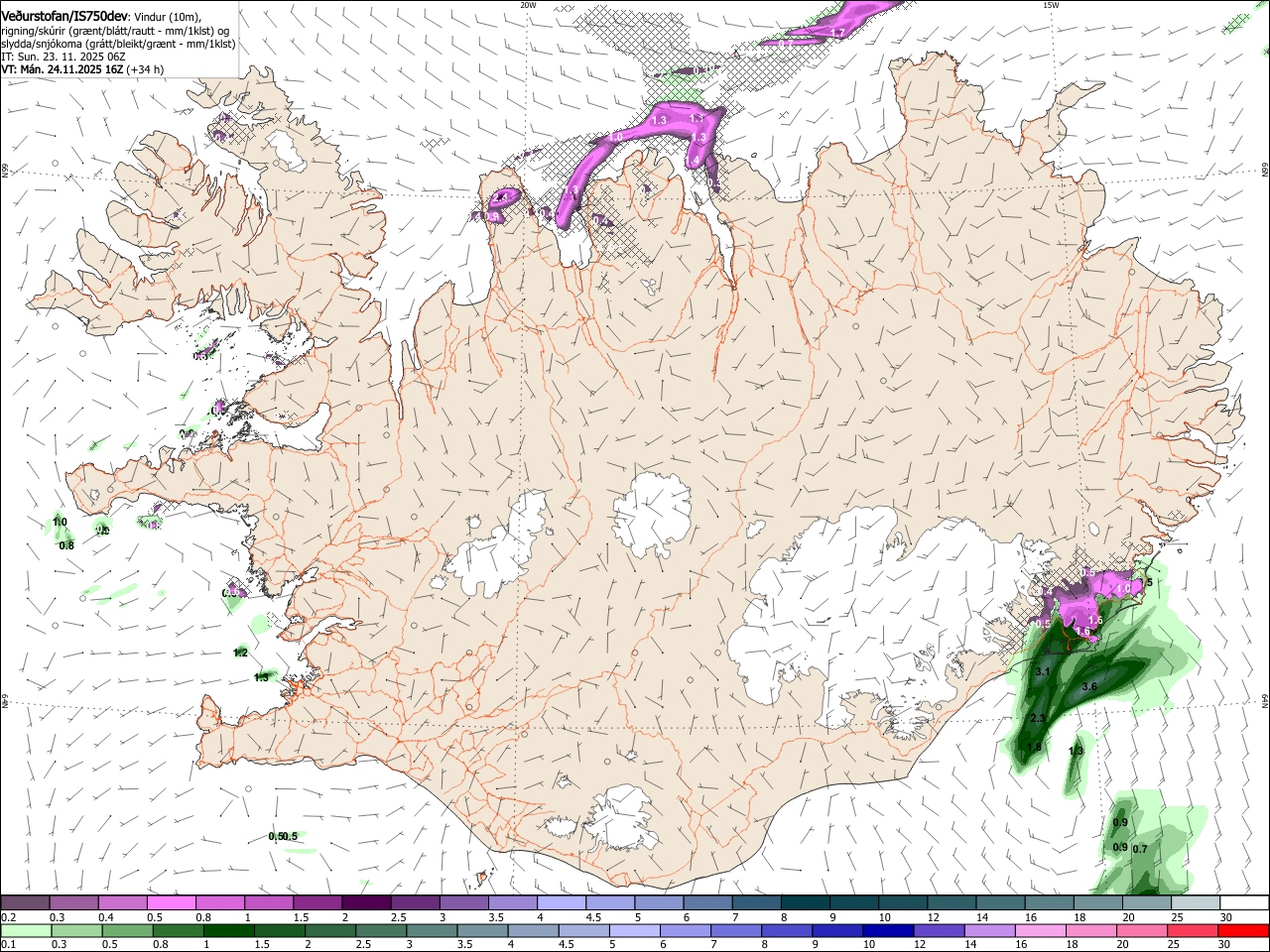
Task: Select the 'Vindur (10m)' header text
Action: click(x=166, y=15)
